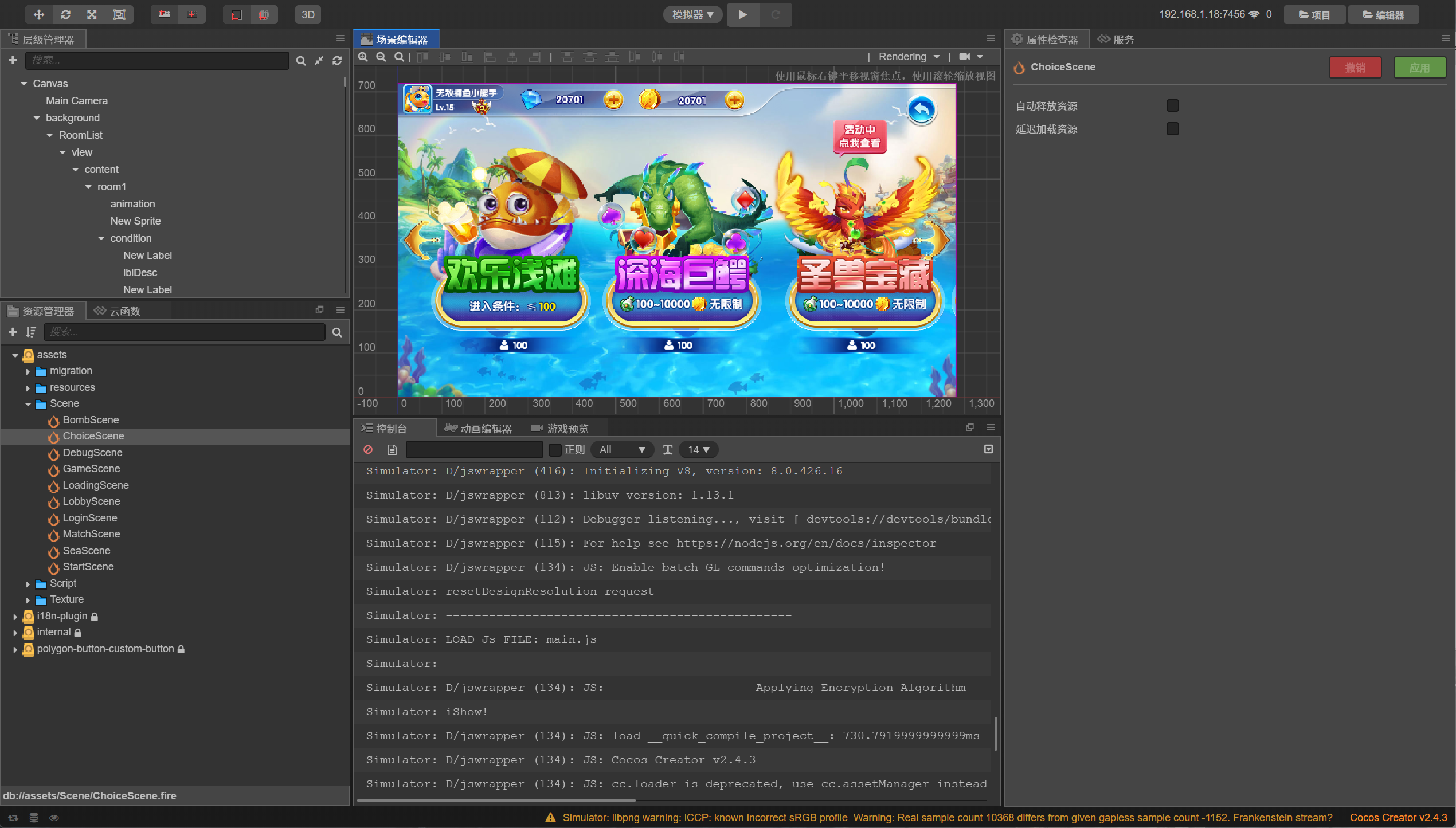Enable auto-release assets checkbox
The height and width of the screenshot is (828, 1456).
point(1172,105)
